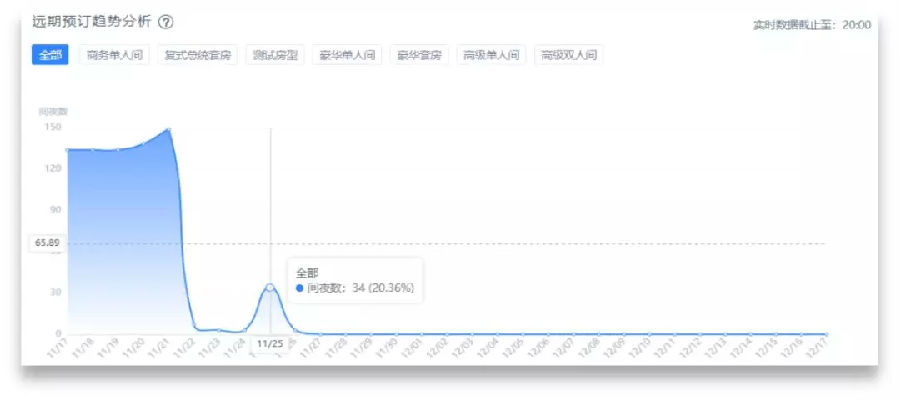Image resolution: width=900 pixels, height=400 pixels.
Task: Click the tooltip text 间夜数: 34 (20.36%)
Action: click(x=360, y=288)
